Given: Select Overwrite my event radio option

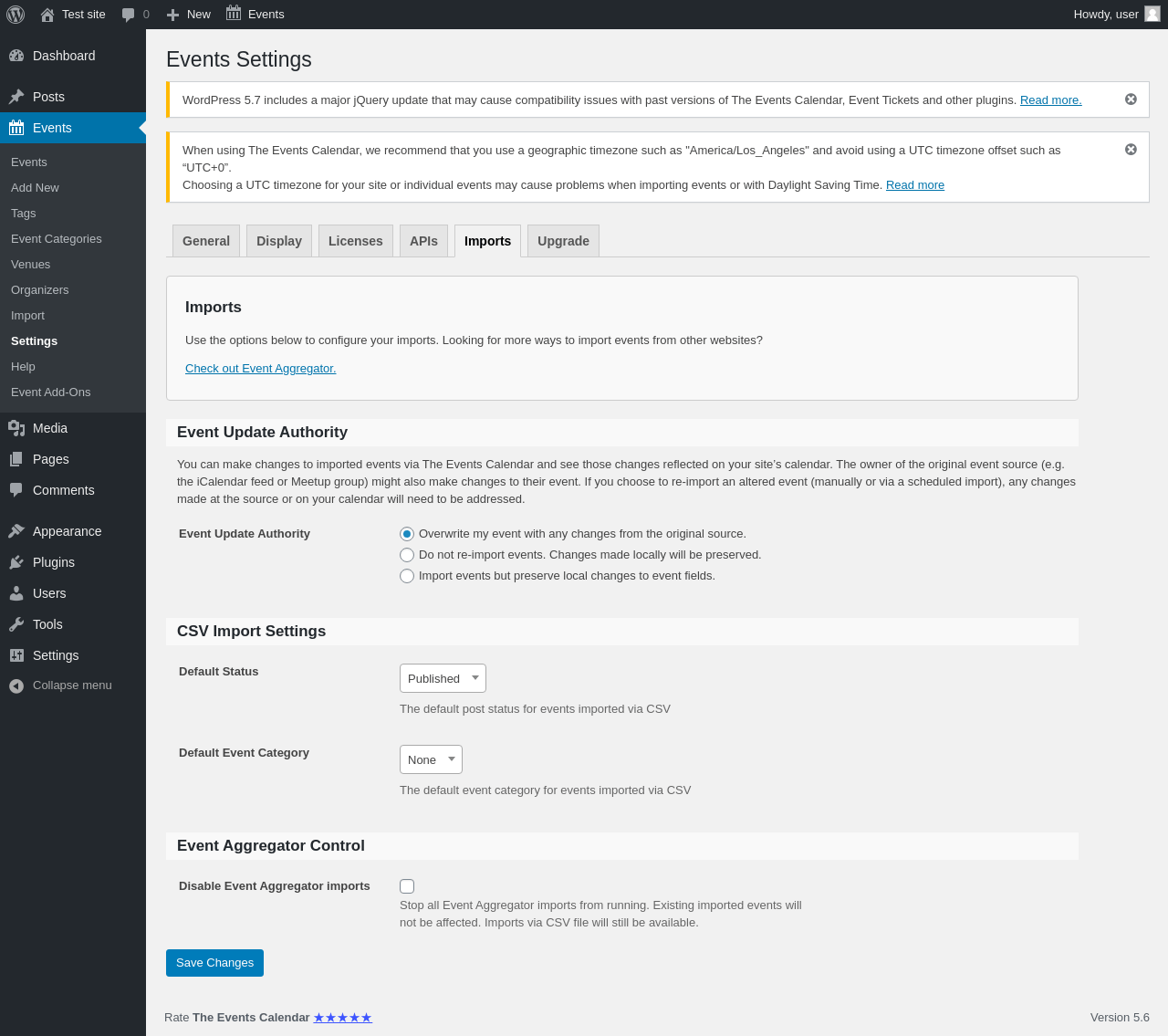Looking at the screenshot, I should [407, 534].
